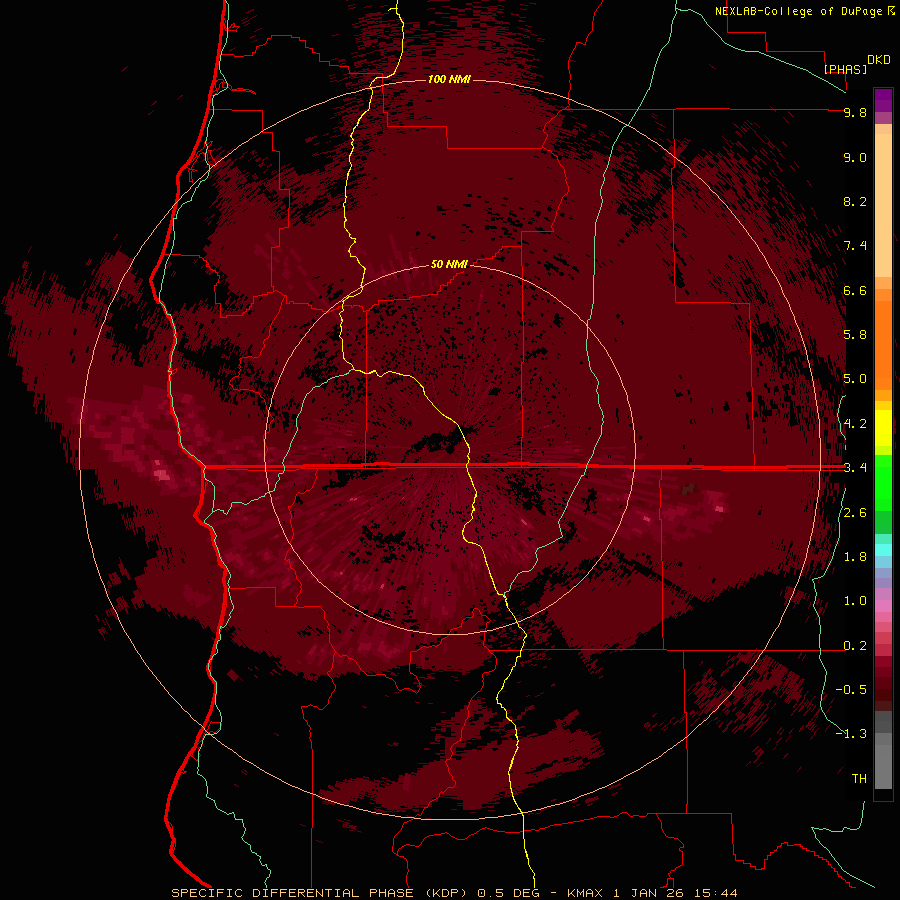Click the [PHAS] label above the color scale

tap(845, 69)
